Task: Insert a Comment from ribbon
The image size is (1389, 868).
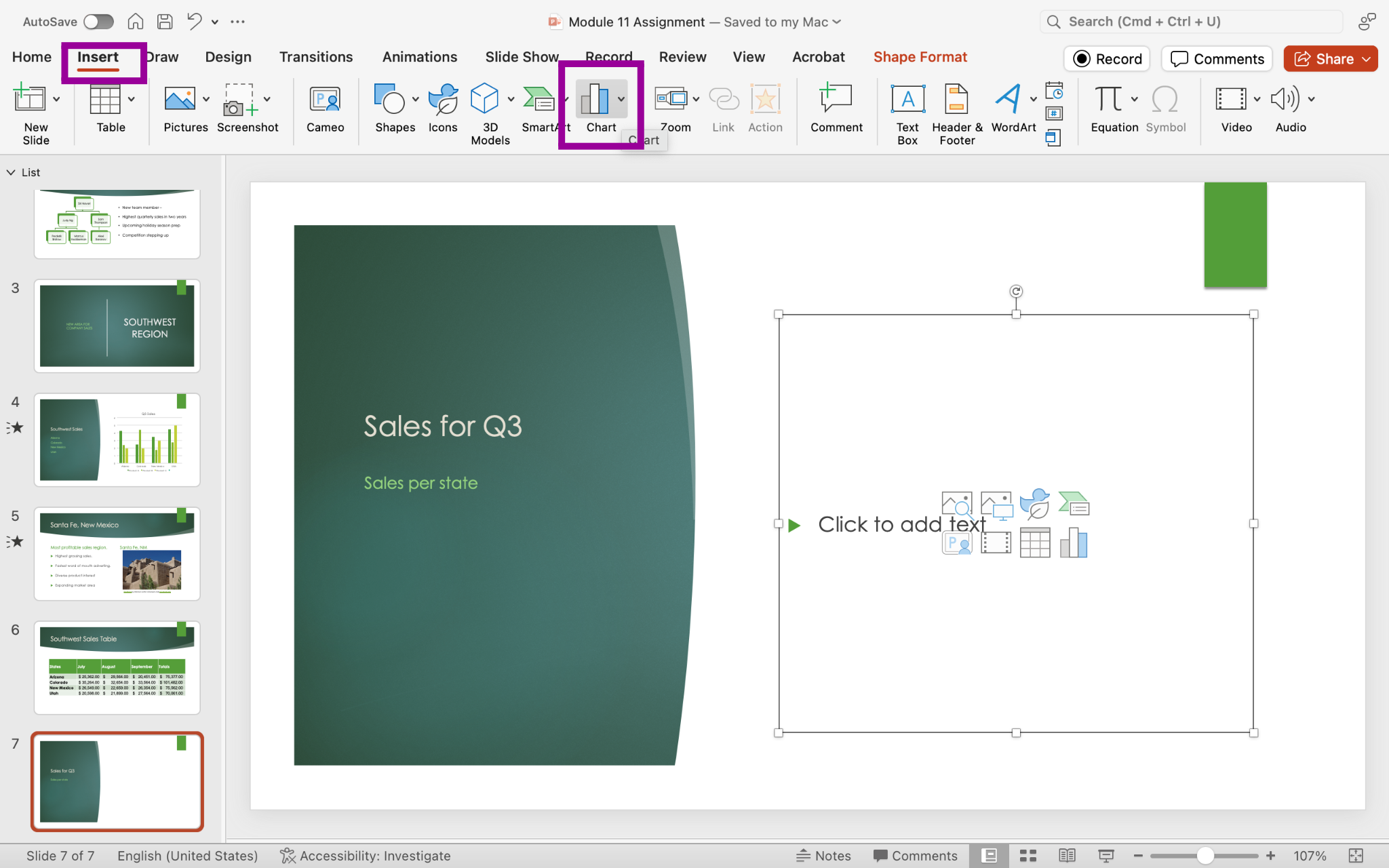Action: [x=836, y=99]
